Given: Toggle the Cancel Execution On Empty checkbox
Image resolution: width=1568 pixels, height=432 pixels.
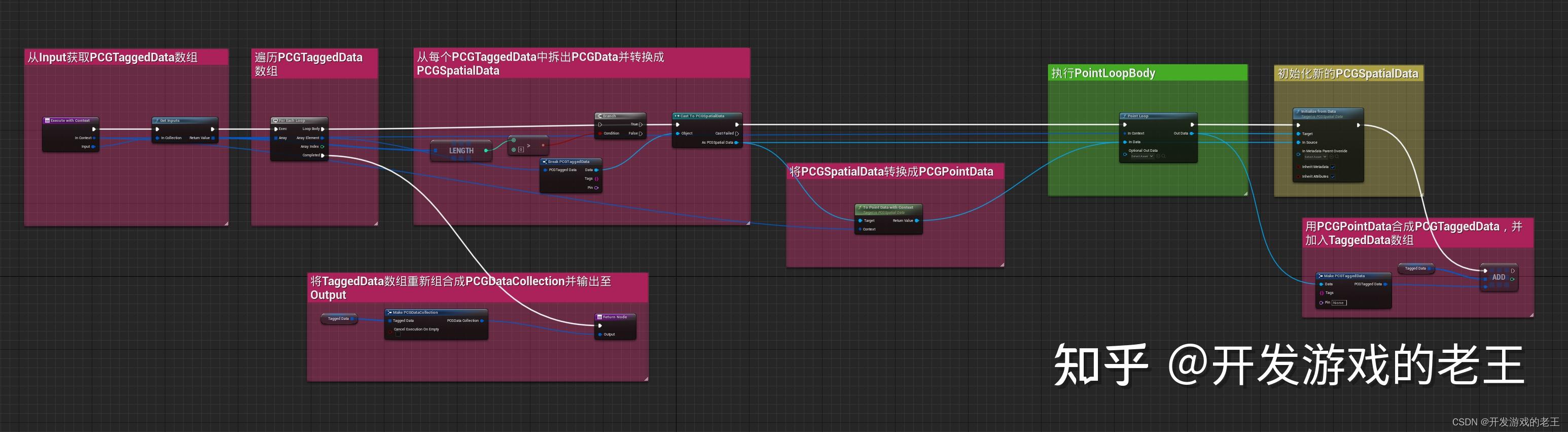Looking at the screenshot, I should [x=398, y=334].
